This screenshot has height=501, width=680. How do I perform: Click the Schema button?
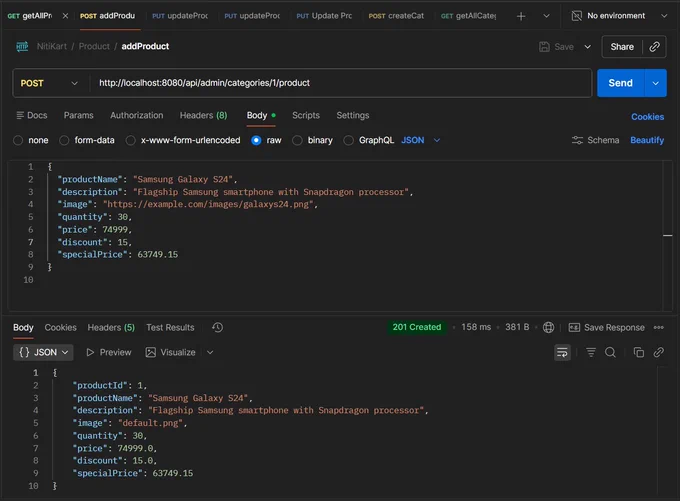tap(595, 140)
